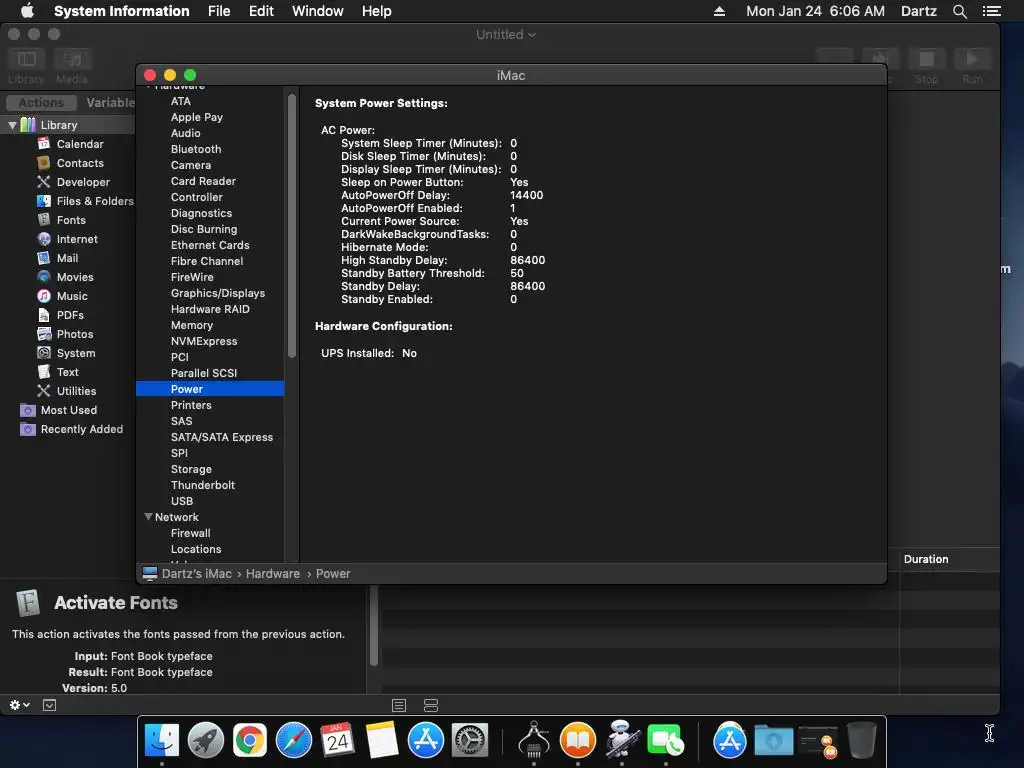Launch Google Chrome from the Dock

point(249,740)
